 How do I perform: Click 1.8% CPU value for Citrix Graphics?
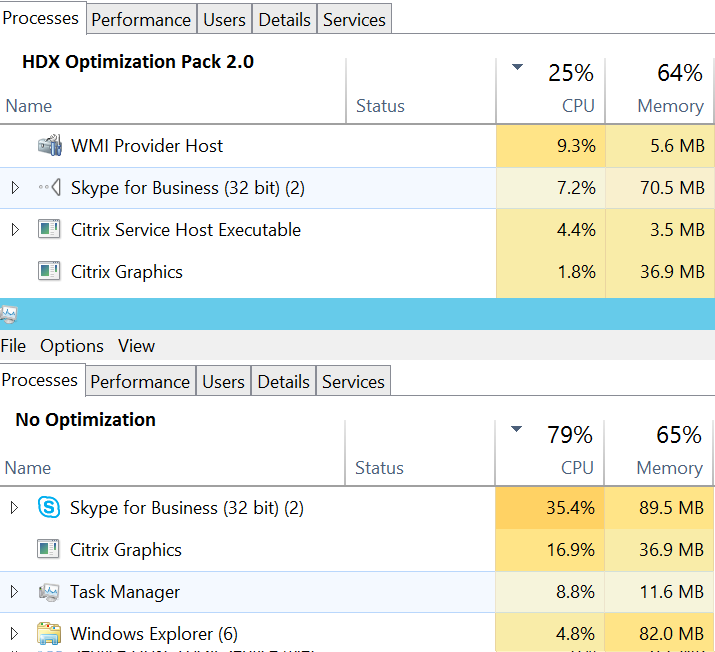[x=577, y=272]
